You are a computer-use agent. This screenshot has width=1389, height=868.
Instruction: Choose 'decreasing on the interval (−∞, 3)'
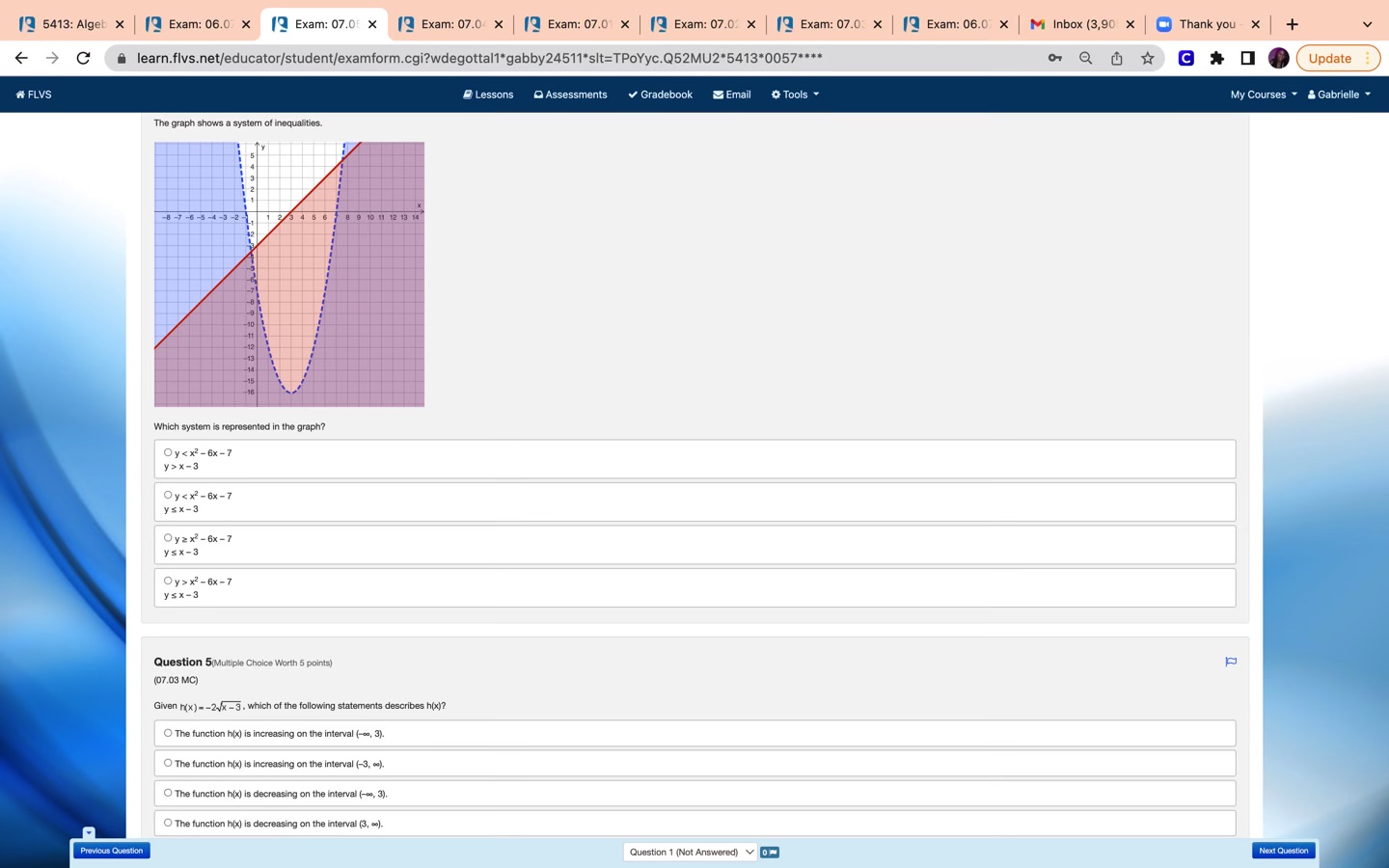168,793
